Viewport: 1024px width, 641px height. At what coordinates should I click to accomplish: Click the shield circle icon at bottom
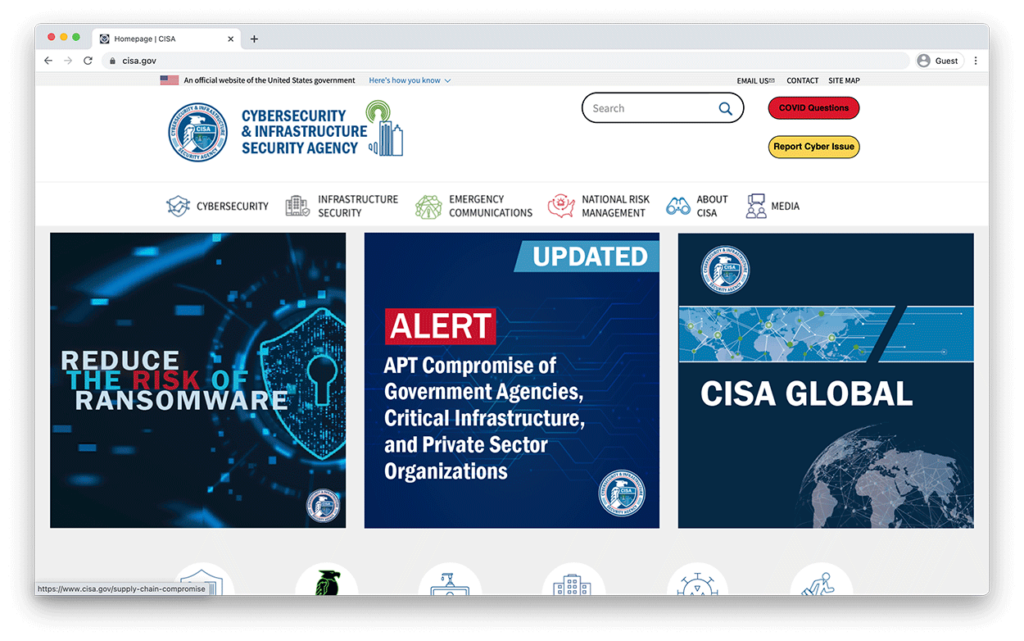(x=203, y=580)
